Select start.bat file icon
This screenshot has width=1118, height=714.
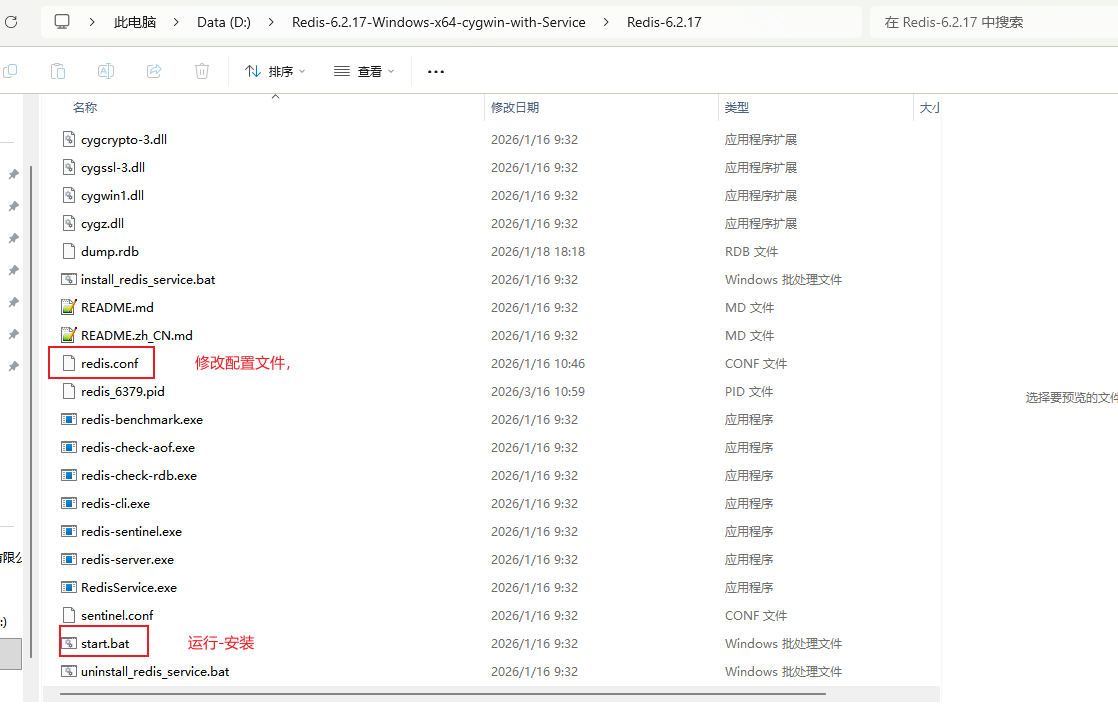point(68,643)
